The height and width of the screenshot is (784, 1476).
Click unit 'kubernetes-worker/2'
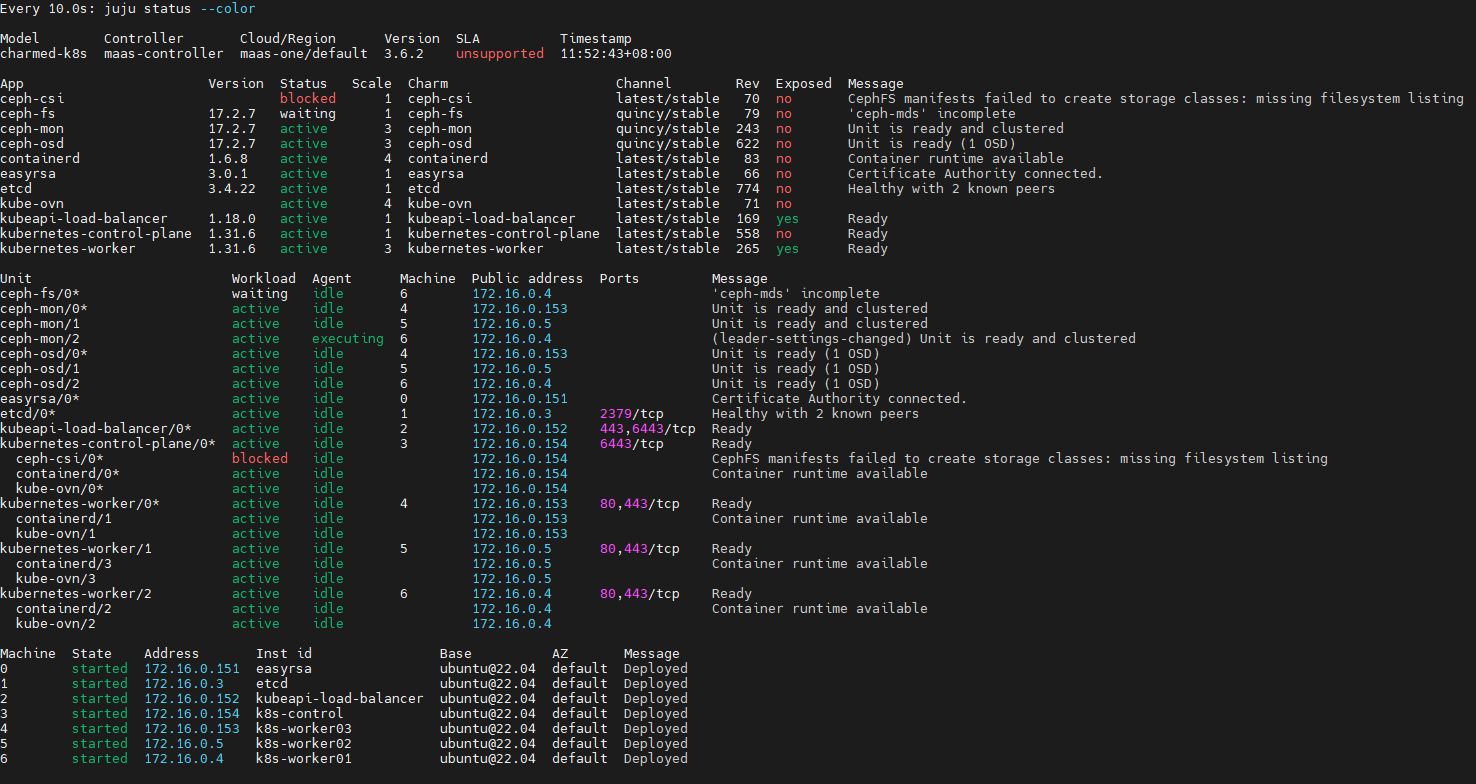tap(76, 594)
